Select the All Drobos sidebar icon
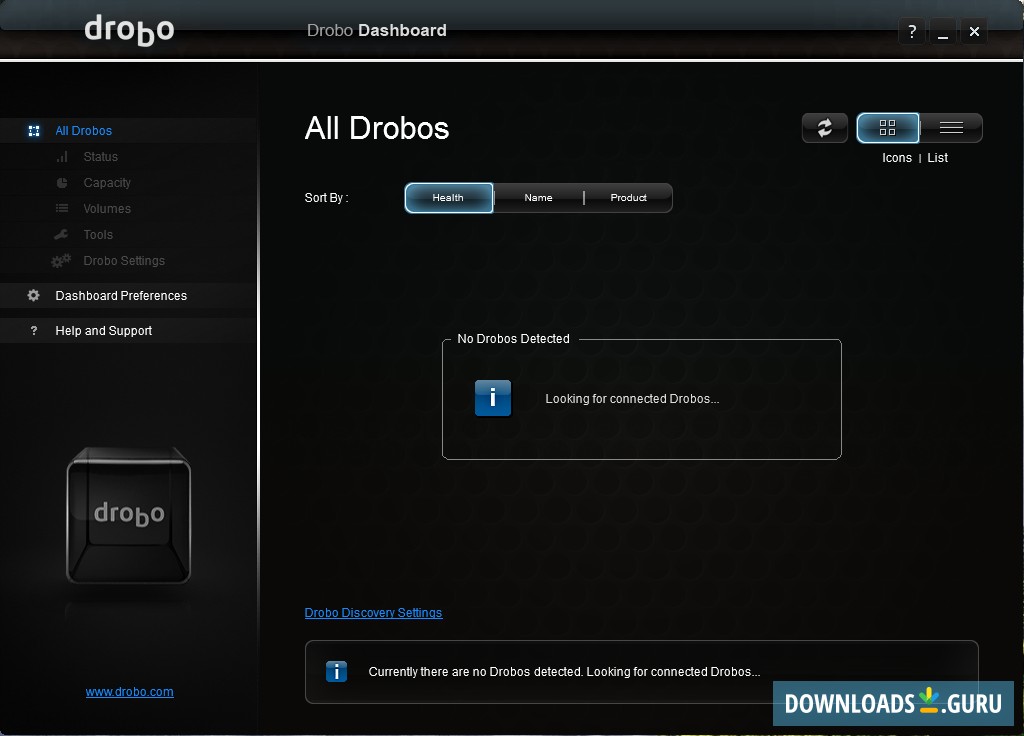 click(x=33, y=130)
